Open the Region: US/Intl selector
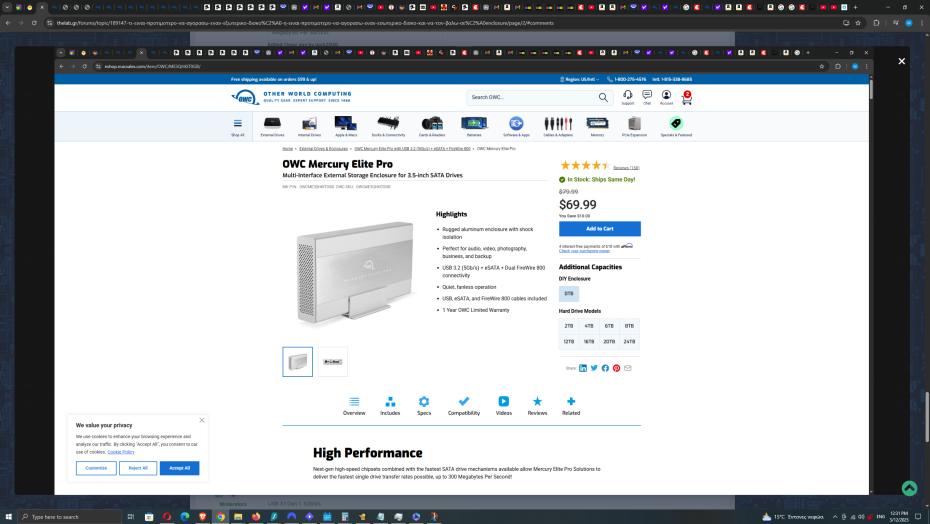This screenshot has height=524, width=930. click(x=578, y=79)
